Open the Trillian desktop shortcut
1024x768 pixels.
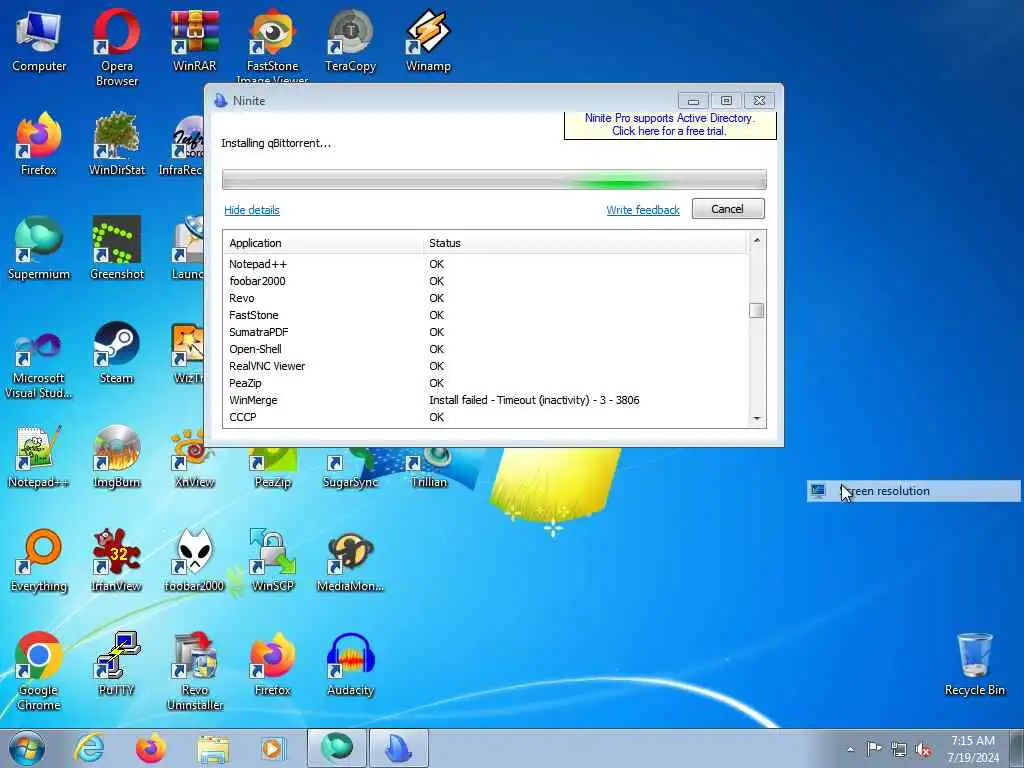(428, 469)
